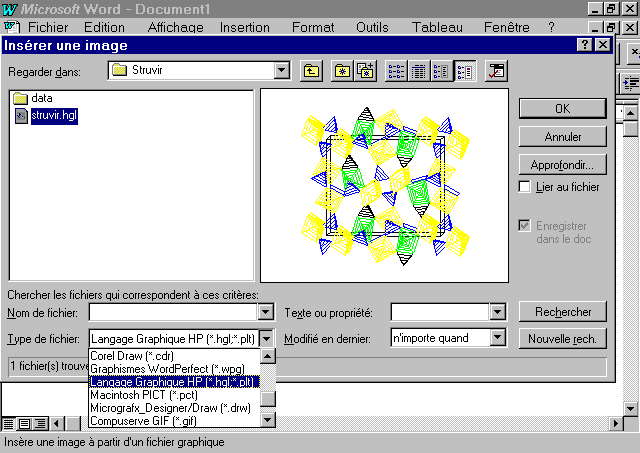Click the Word document icon in menu bar

click(x=11, y=27)
